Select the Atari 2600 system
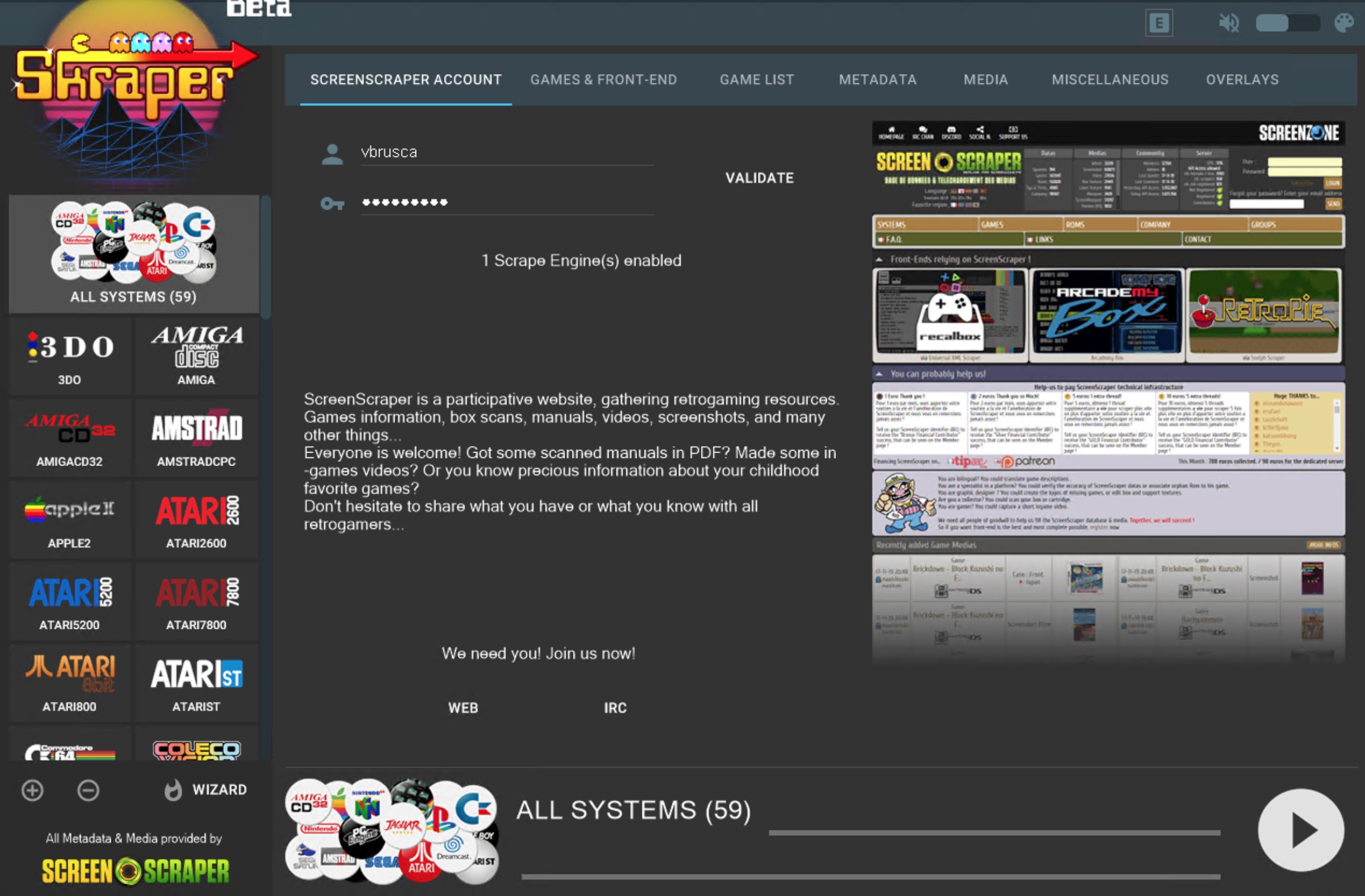The width and height of the screenshot is (1365, 896). coord(197,519)
